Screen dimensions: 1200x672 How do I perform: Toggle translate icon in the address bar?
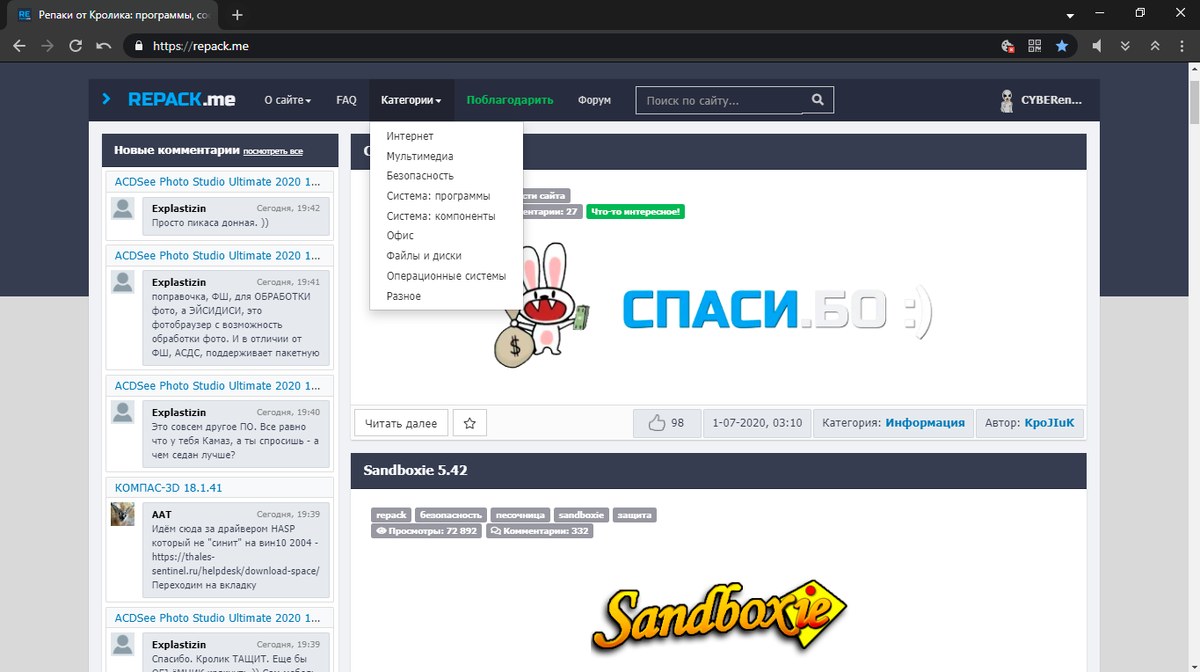[x=1006, y=45]
